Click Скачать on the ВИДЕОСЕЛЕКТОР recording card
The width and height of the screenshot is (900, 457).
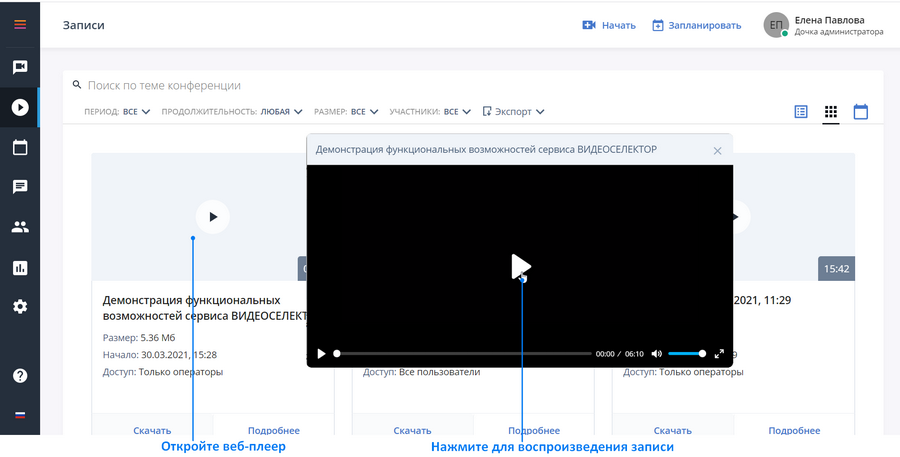tap(152, 430)
